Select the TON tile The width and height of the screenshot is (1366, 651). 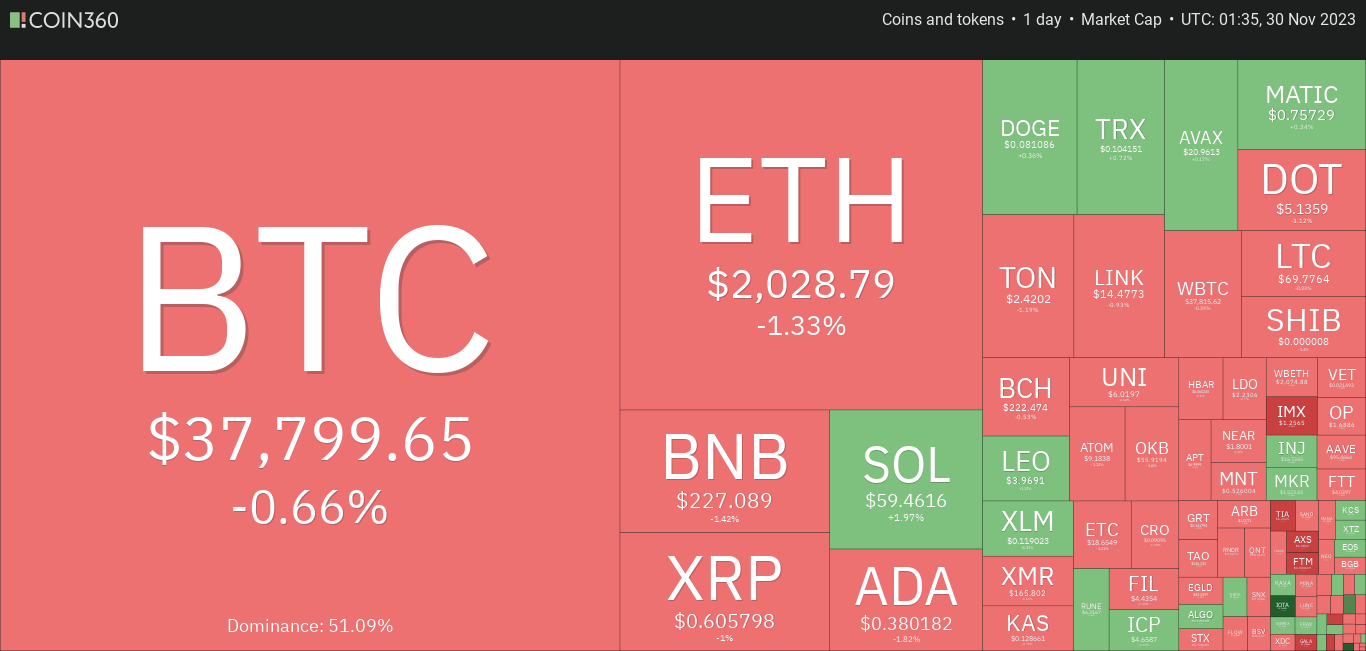pyautogui.click(x=1028, y=286)
